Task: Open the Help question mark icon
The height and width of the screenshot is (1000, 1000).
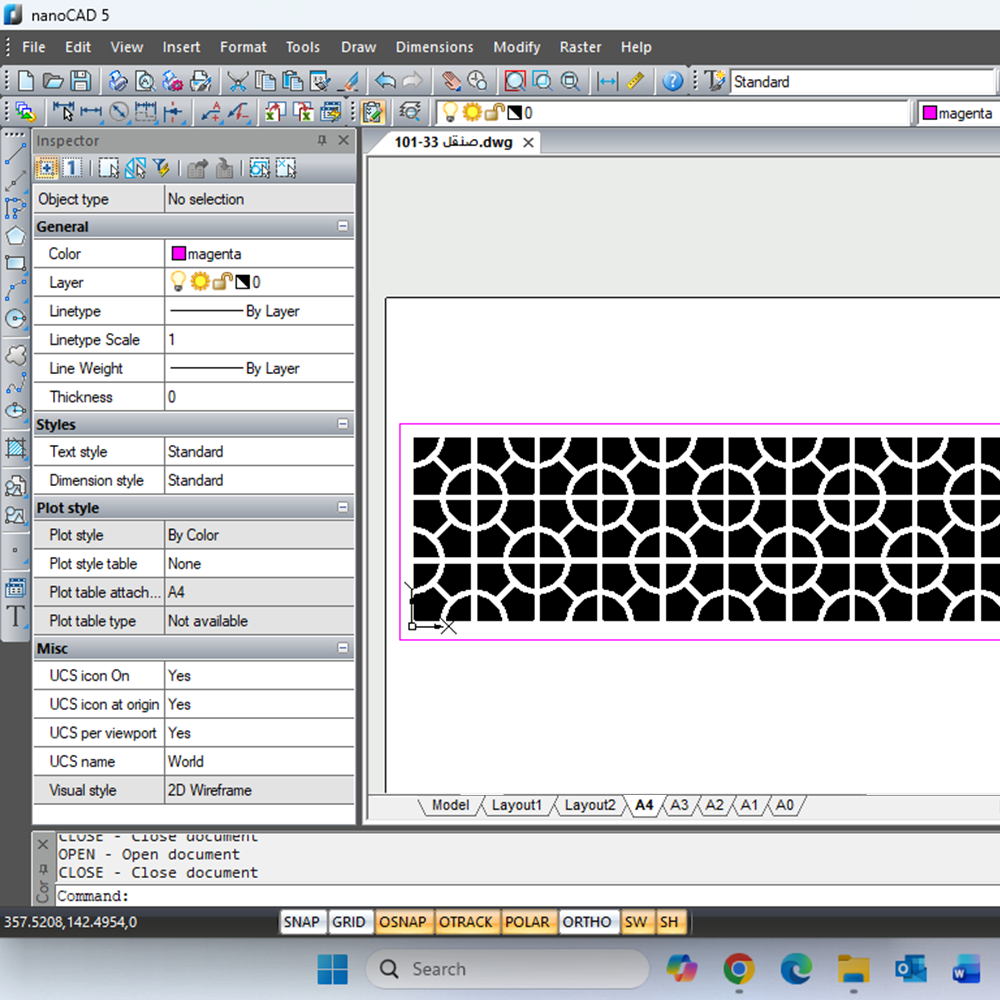Action: click(x=673, y=82)
